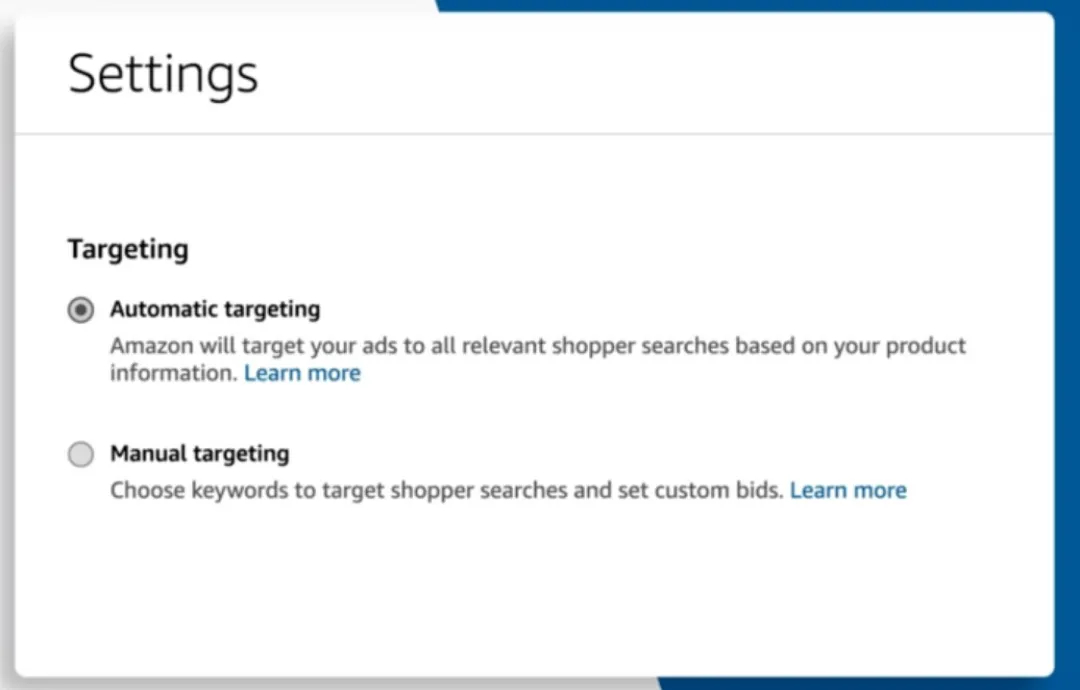Screen dimensions: 1080x690
Task: Click the Settings heading
Action: pos(162,73)
